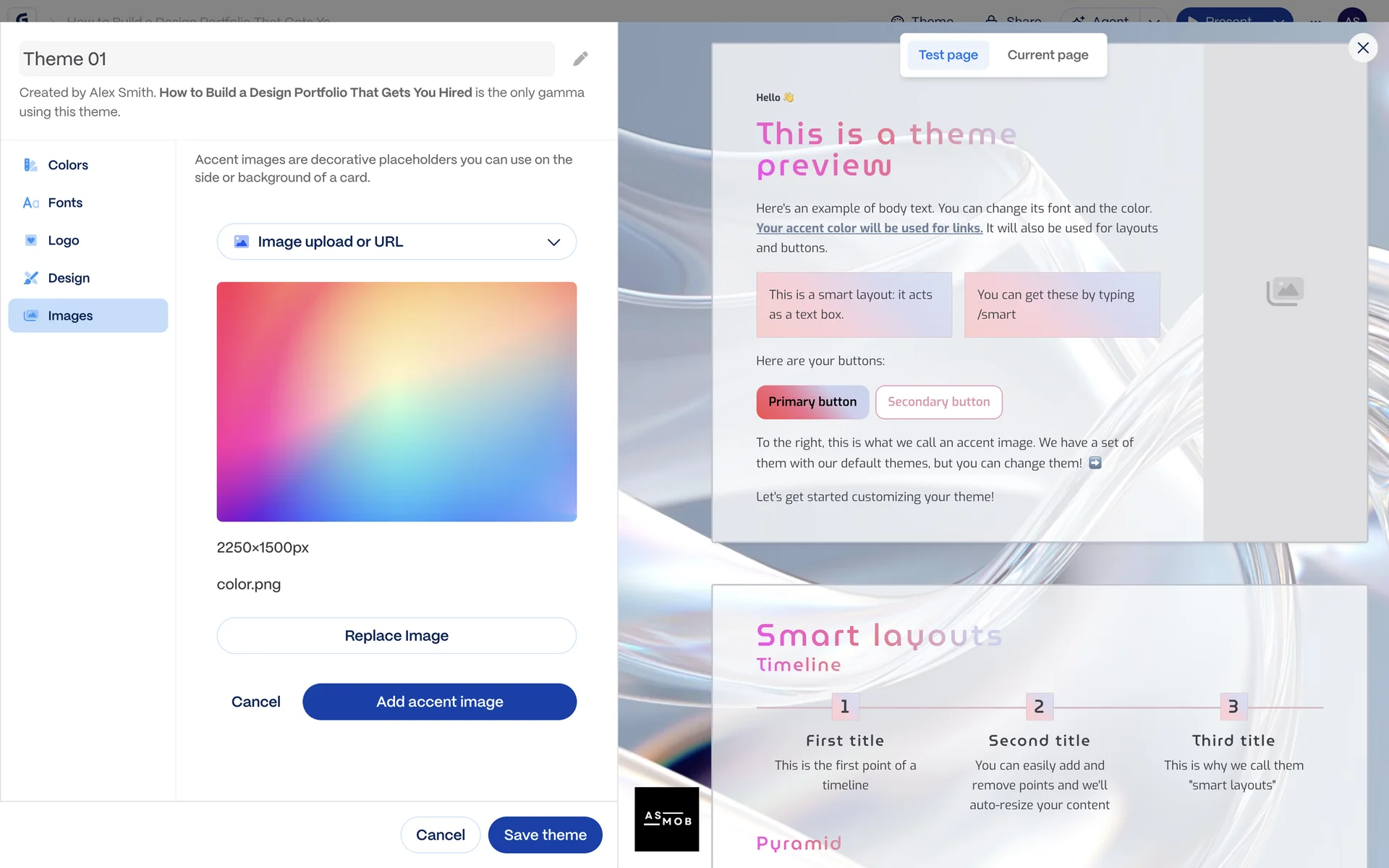Close the theme preview with X
The height and width of the screenshot is (868, 1389).
pos(1363,48)
